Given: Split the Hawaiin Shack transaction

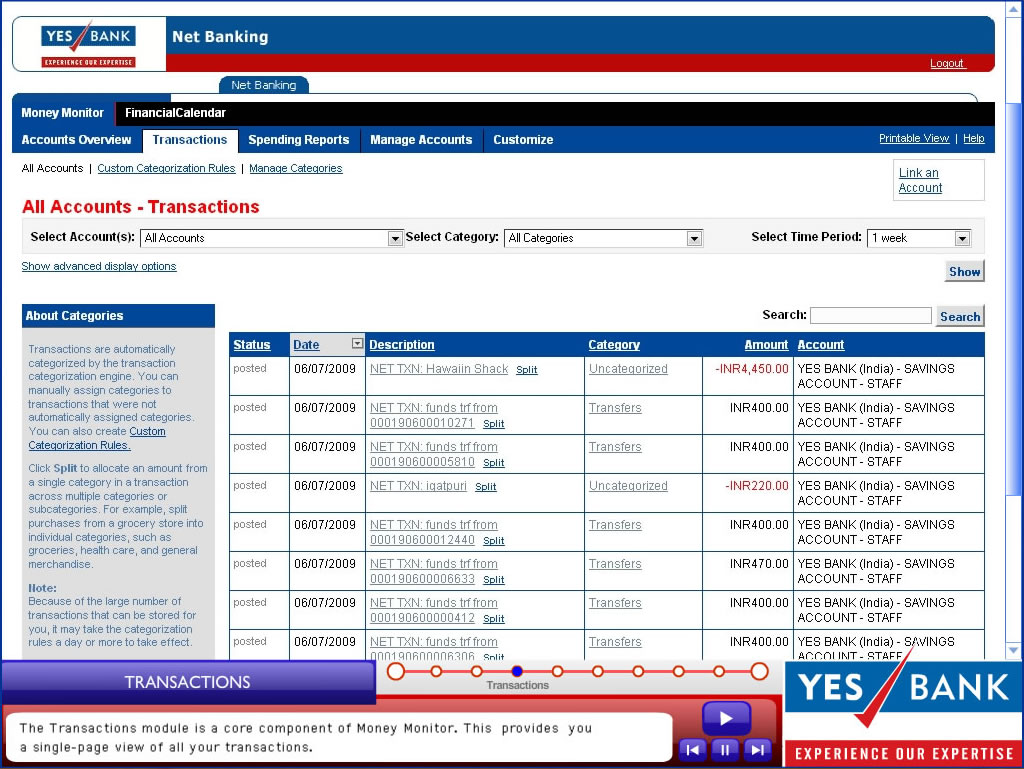Looking at the screenshot, I should (526, 370).
